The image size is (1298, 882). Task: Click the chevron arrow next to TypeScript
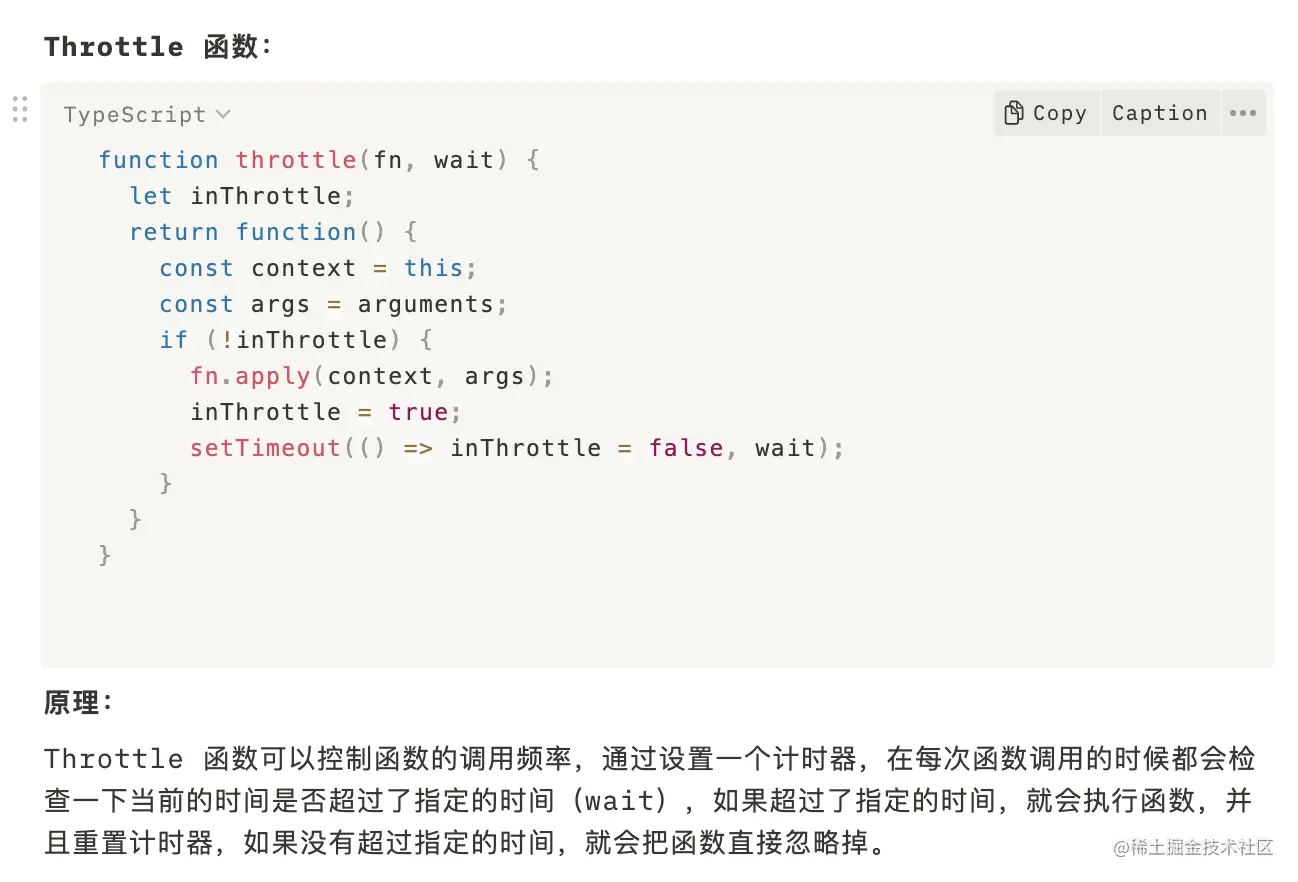223,114
